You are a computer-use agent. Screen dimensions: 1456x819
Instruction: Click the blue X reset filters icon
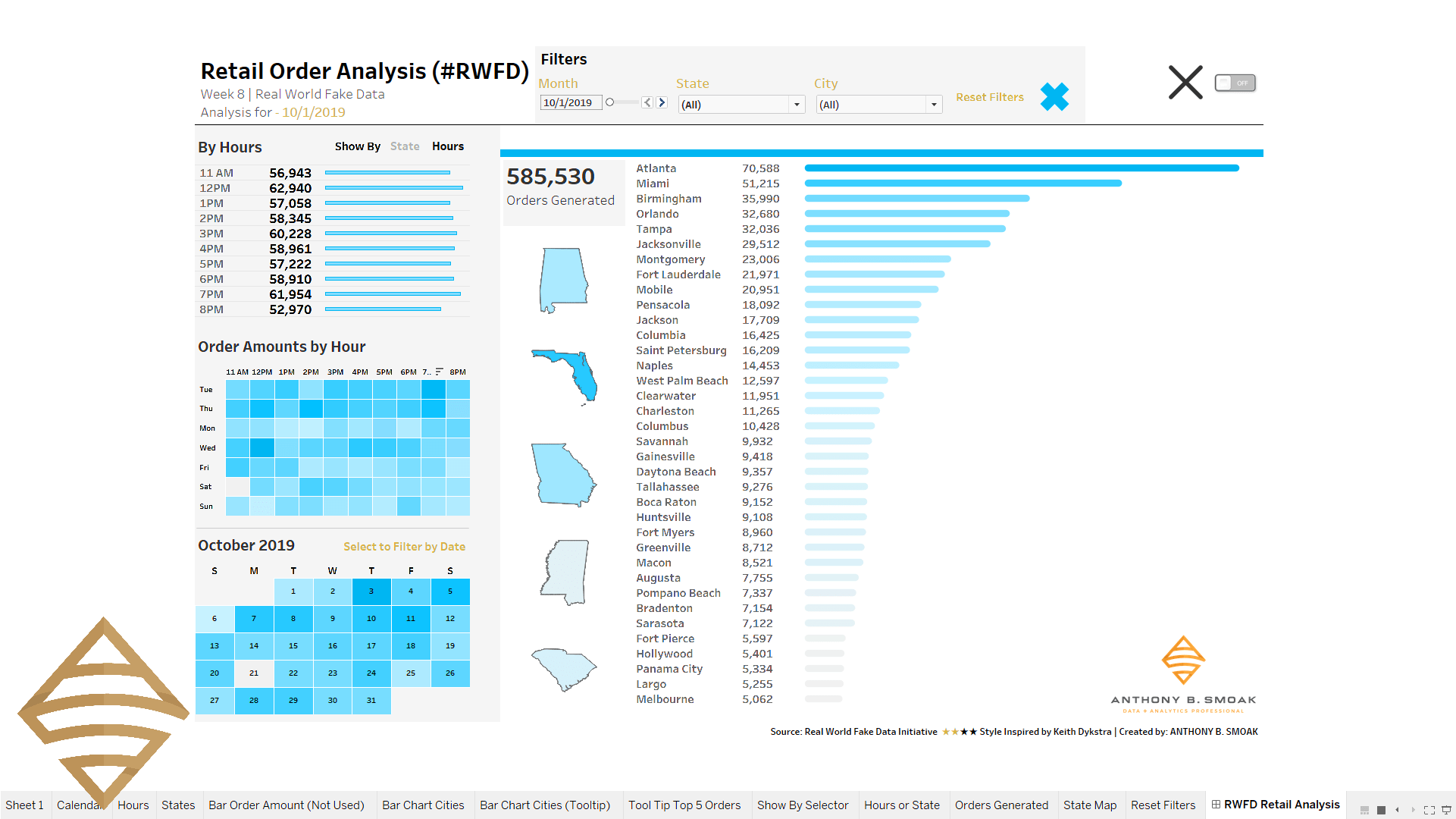pyautogui.click(x=1054, y=97)
